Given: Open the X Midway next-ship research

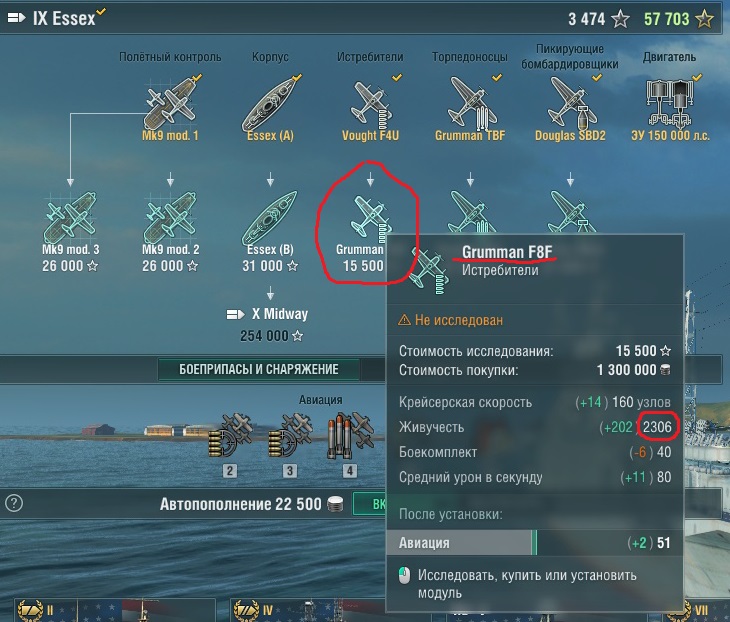Looking at the screenshot, I should [270, 325].
